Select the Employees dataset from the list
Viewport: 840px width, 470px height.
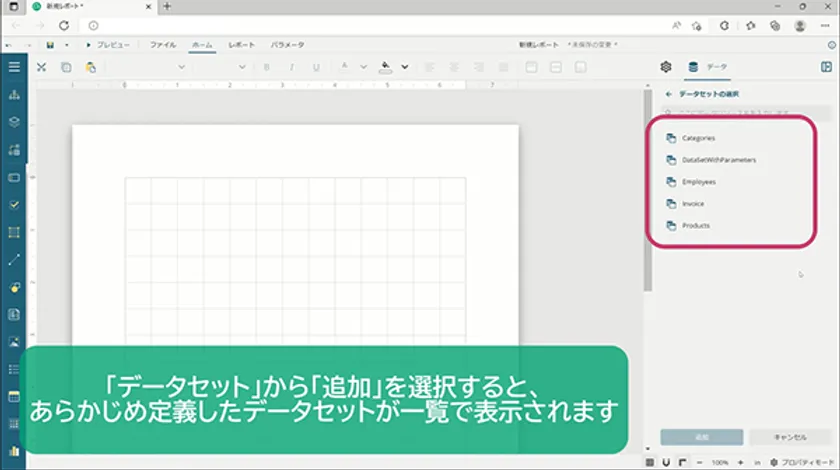tap(698, 182)
